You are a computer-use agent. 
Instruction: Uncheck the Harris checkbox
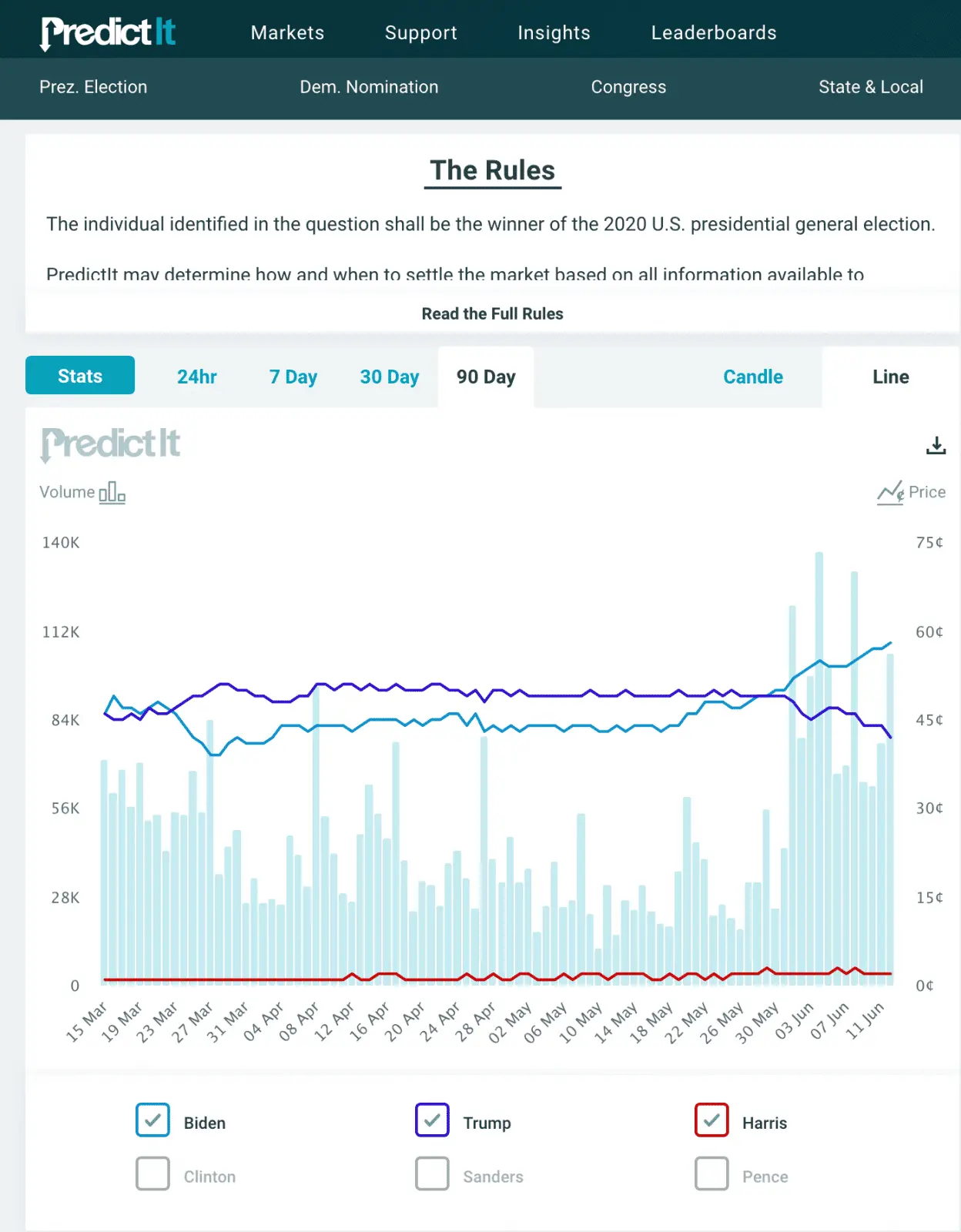(712, 1120)
